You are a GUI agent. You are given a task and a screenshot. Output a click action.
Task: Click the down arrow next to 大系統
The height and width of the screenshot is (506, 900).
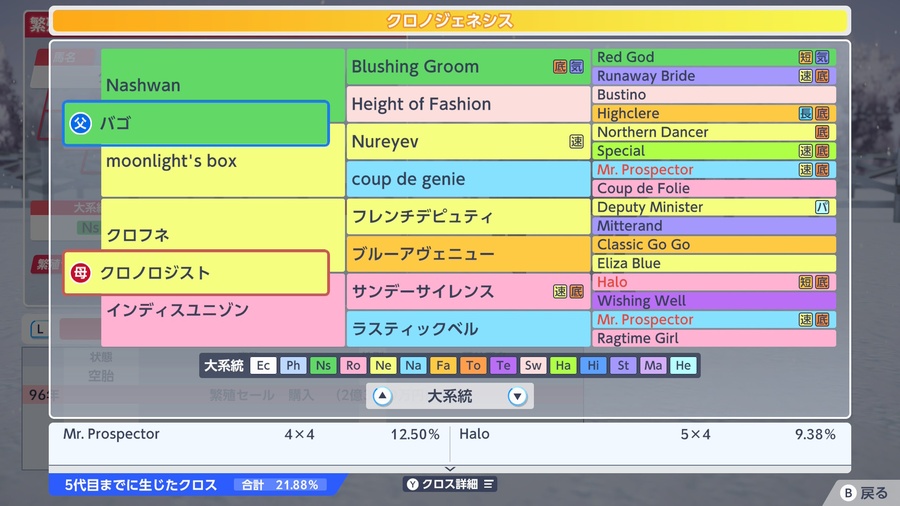coord(517,396)
